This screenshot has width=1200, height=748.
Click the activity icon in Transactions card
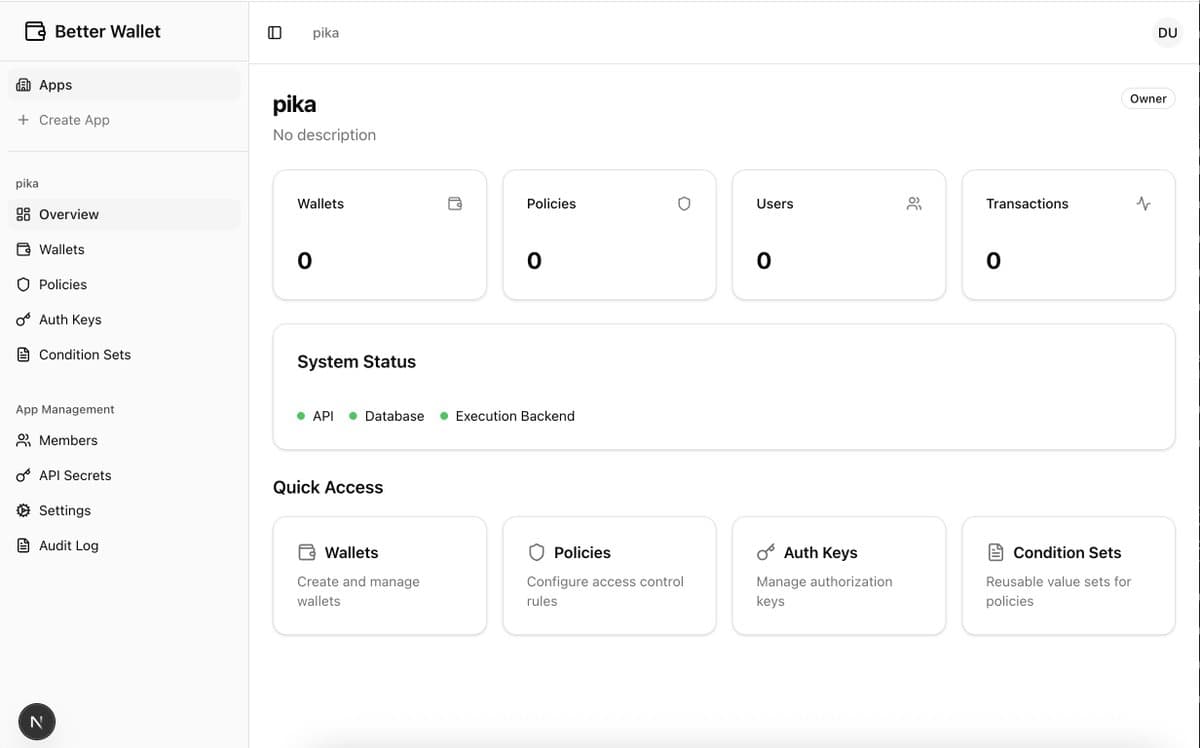(1143, 204)
